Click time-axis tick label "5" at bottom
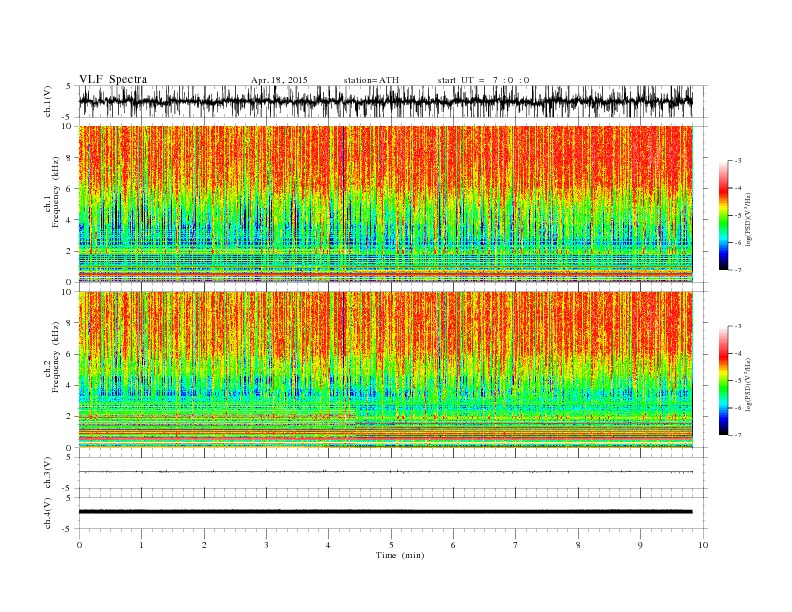This screenshot has height=612, width=792. click(x=391, y=545)
